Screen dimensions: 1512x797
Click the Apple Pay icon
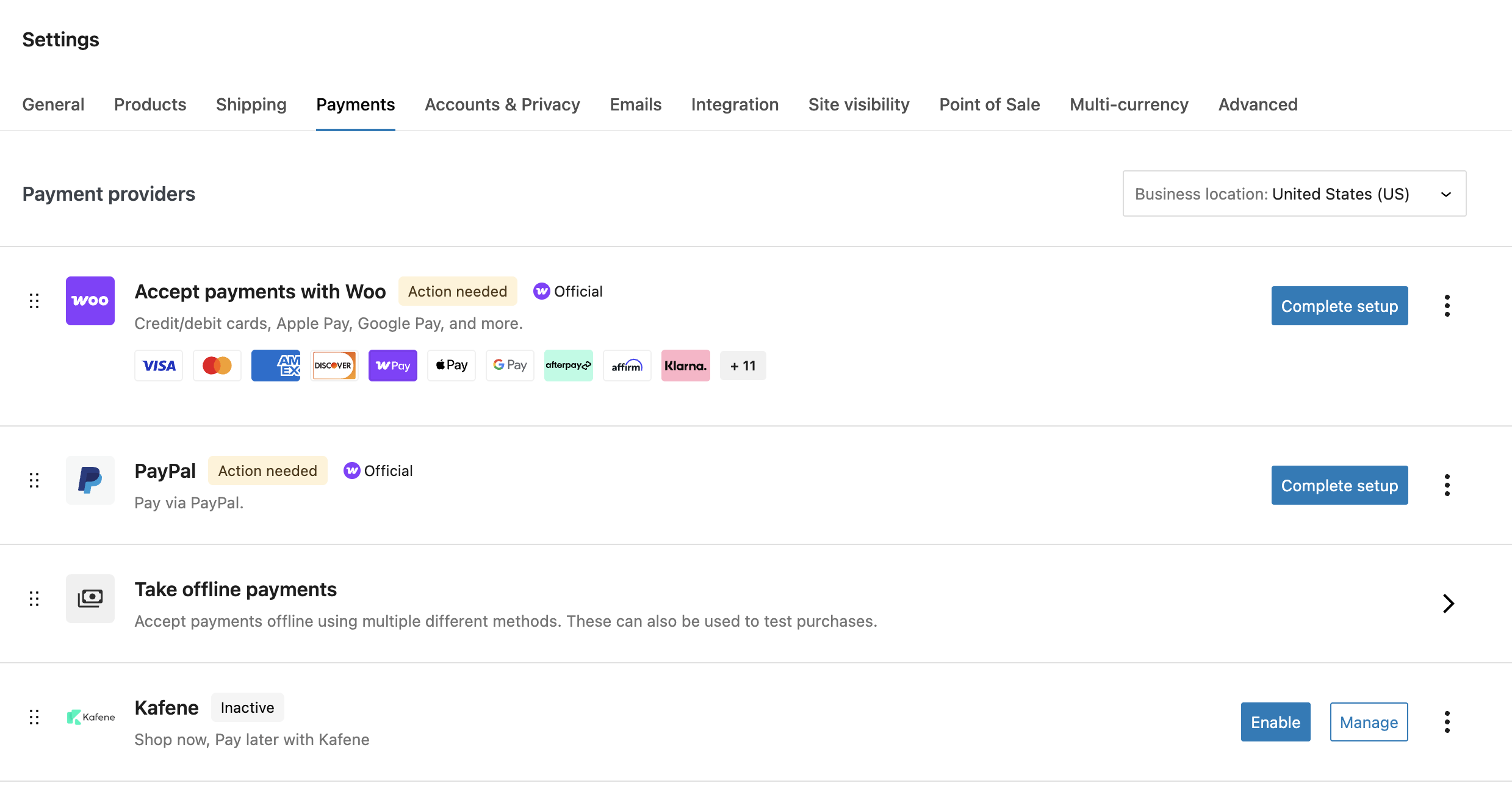[x=452, y=366]
